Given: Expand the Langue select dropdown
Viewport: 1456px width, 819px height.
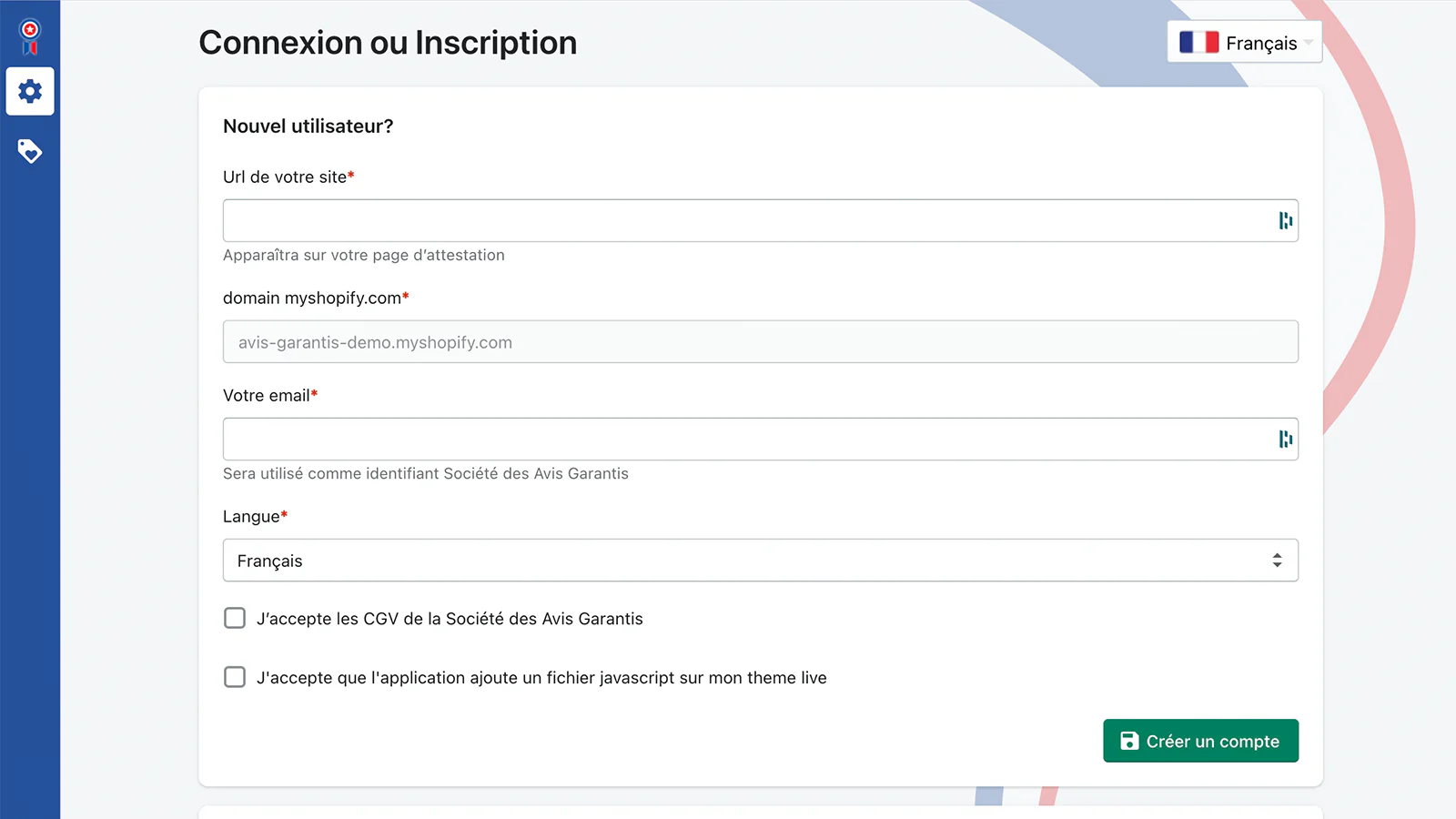Looking at the screenshot, I should 761,561.
